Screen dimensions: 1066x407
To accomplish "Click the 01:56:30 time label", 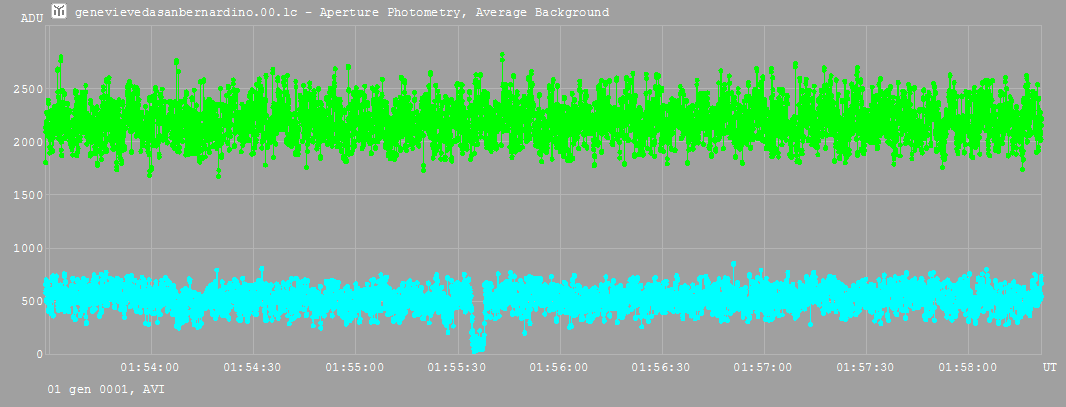I will click(661, 368).
